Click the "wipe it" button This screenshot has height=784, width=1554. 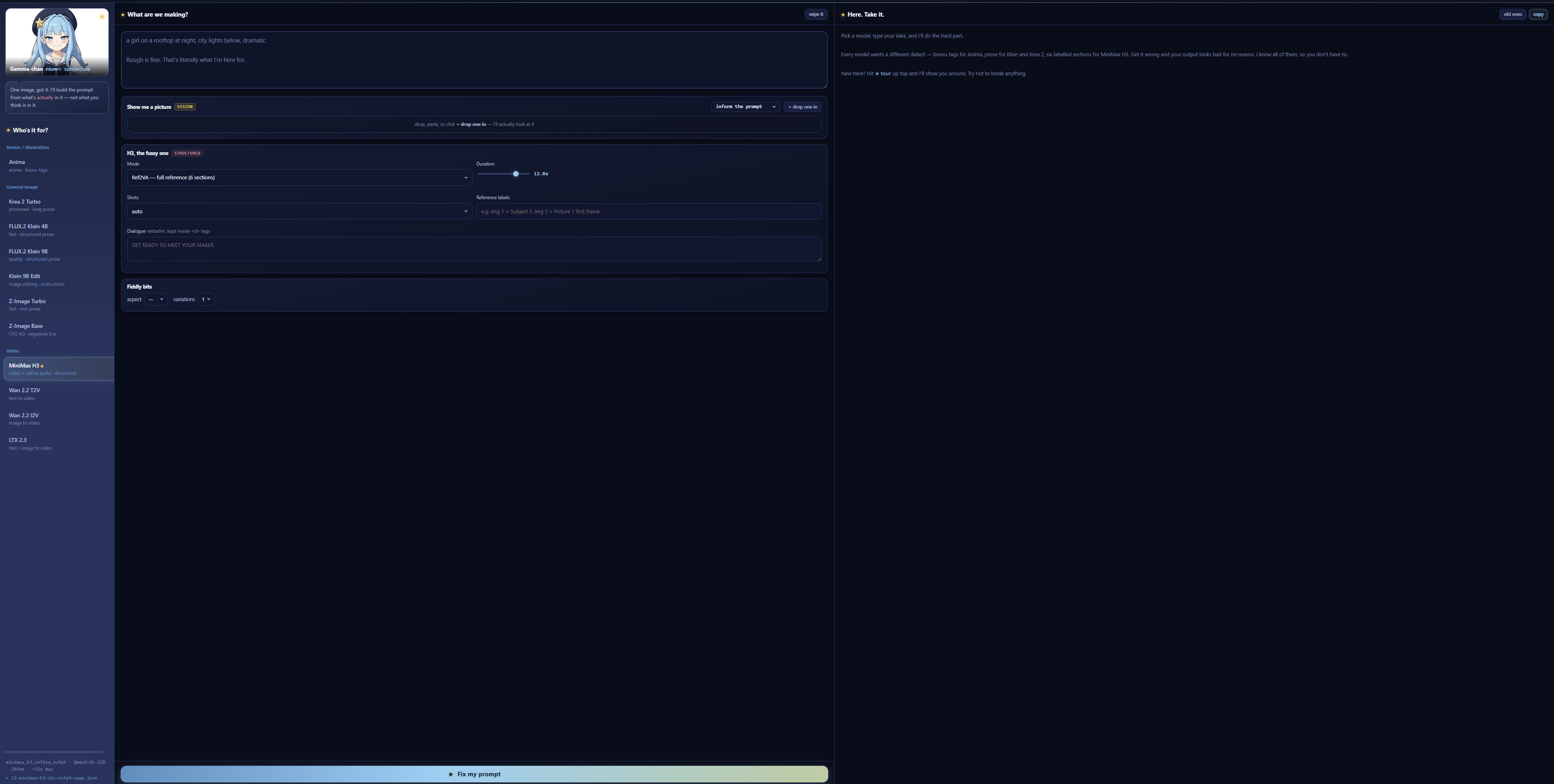click(x=816, y=15)
